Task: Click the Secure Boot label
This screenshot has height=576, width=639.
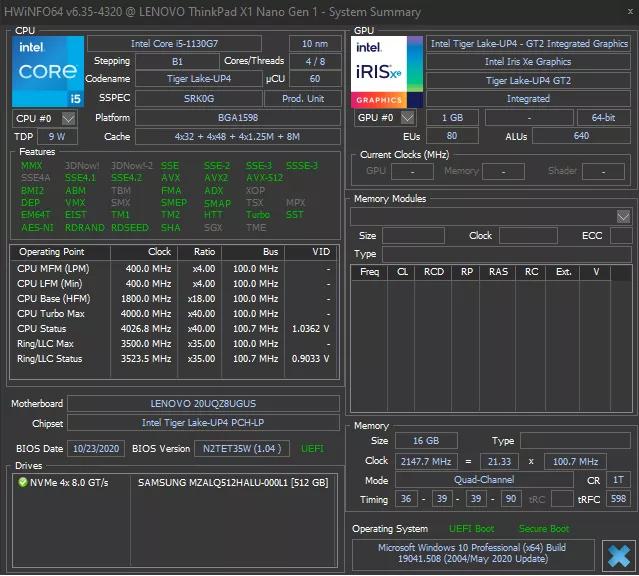Action: pyautogui.click(x=544, y=529)
